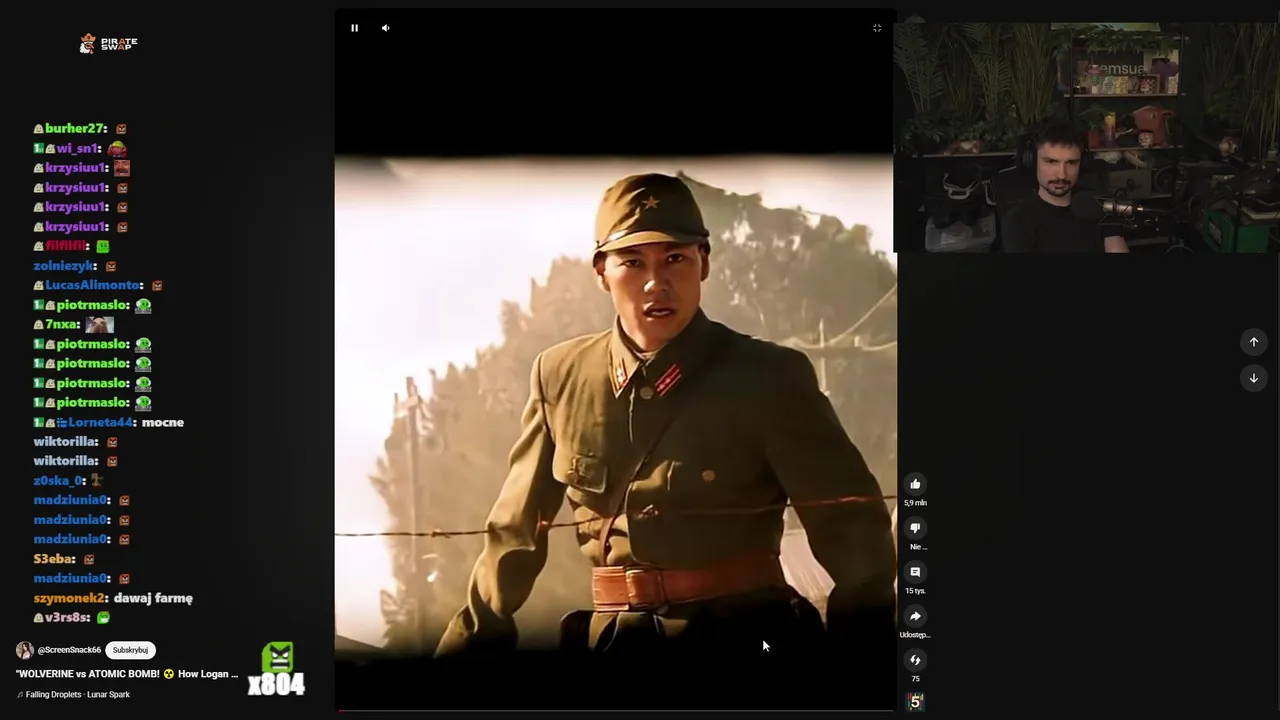The height and width of the screenshot is (720, 1280).
Task: Open the 'Falling Droplets · Lunar Spark' sound link
Action: point(78,694)
